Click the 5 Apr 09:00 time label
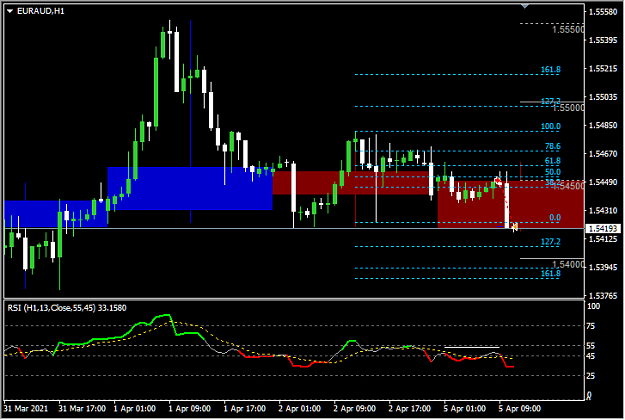The width and height of the screenshot is (625, 420). (520, 409)
